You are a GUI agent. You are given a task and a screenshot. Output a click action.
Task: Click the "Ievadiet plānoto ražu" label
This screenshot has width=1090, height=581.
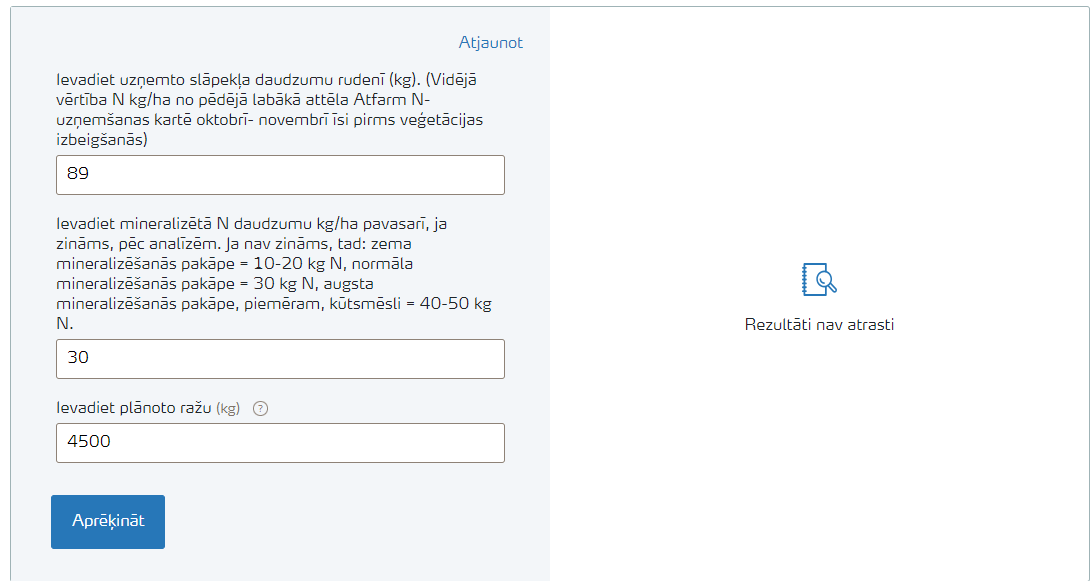pos(134,408)
